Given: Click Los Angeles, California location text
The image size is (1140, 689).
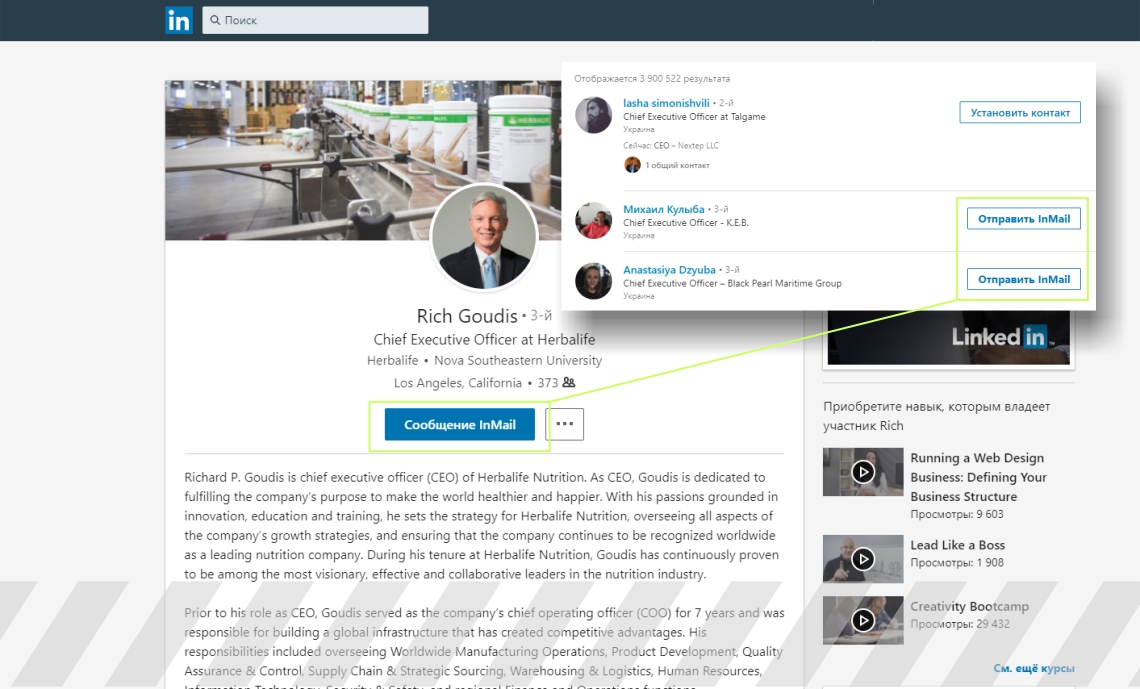Looking at the screenshot, I should pos(458,383).
